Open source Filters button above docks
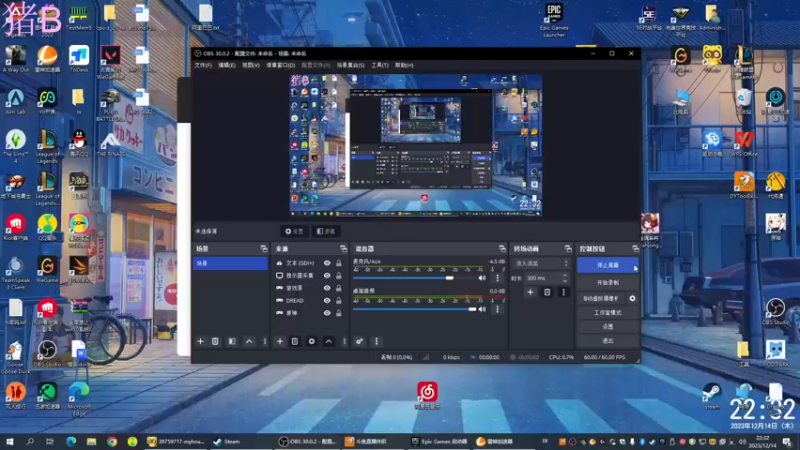Screen dimensions: 800x450 click(326, 231)
